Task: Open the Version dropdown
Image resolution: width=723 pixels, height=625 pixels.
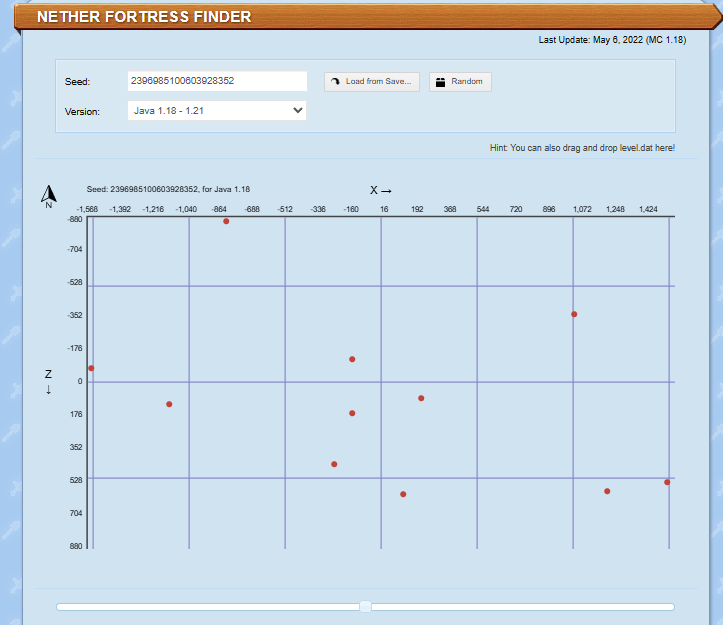Action: 217,111
